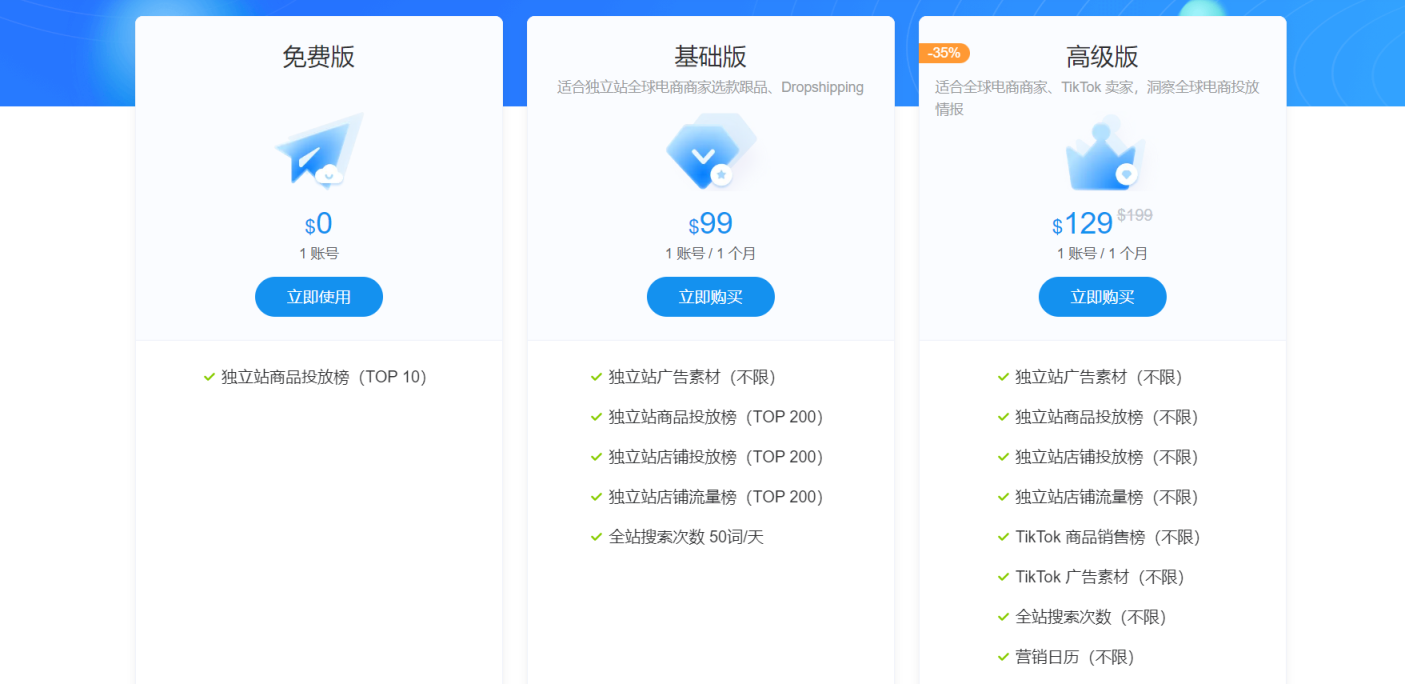Screen dimensions: 1405x684
Task: Click checkmark beside TikTok 商品销售榜
Action: 1003,537
